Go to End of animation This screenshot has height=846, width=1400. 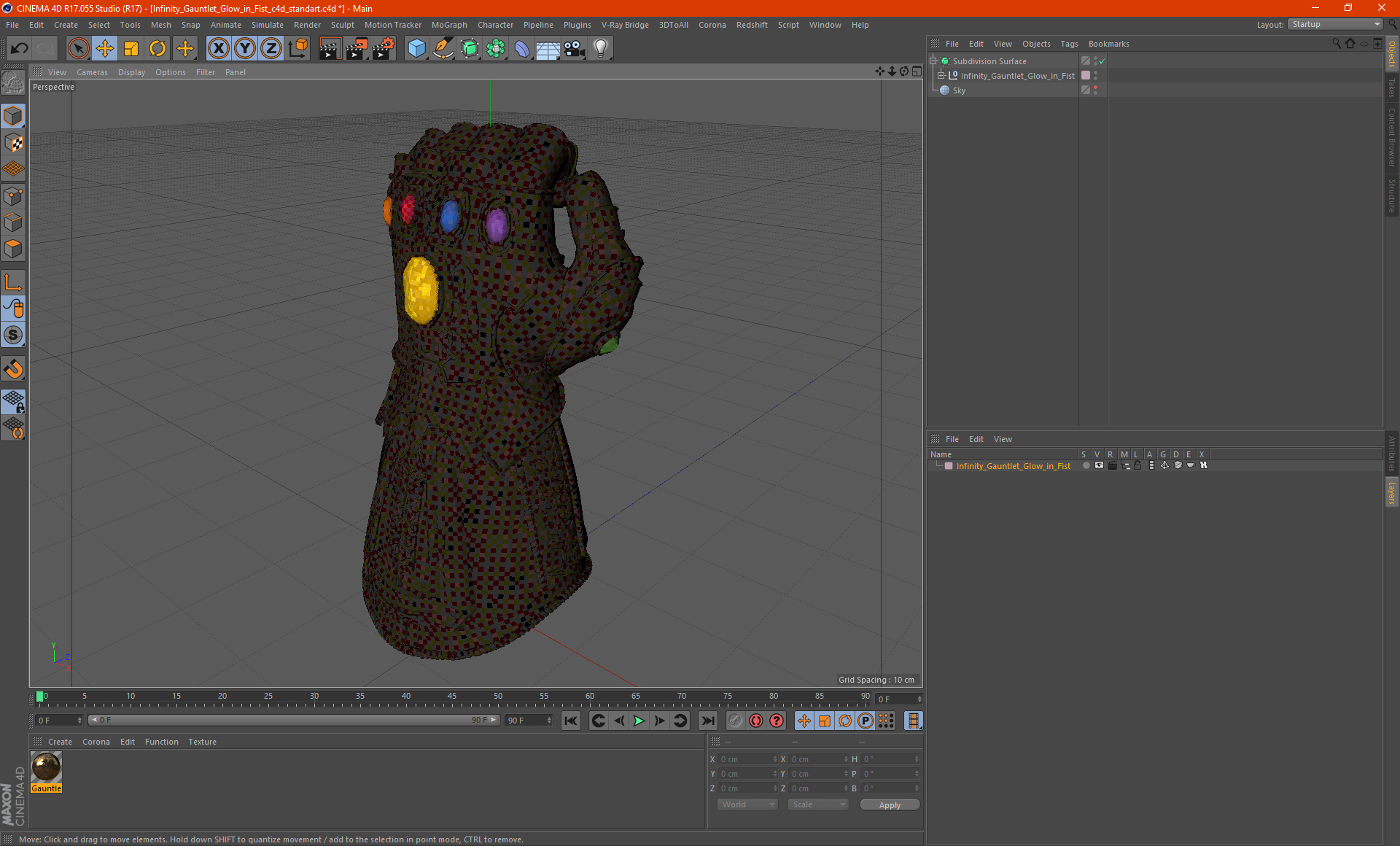point(708,721)
